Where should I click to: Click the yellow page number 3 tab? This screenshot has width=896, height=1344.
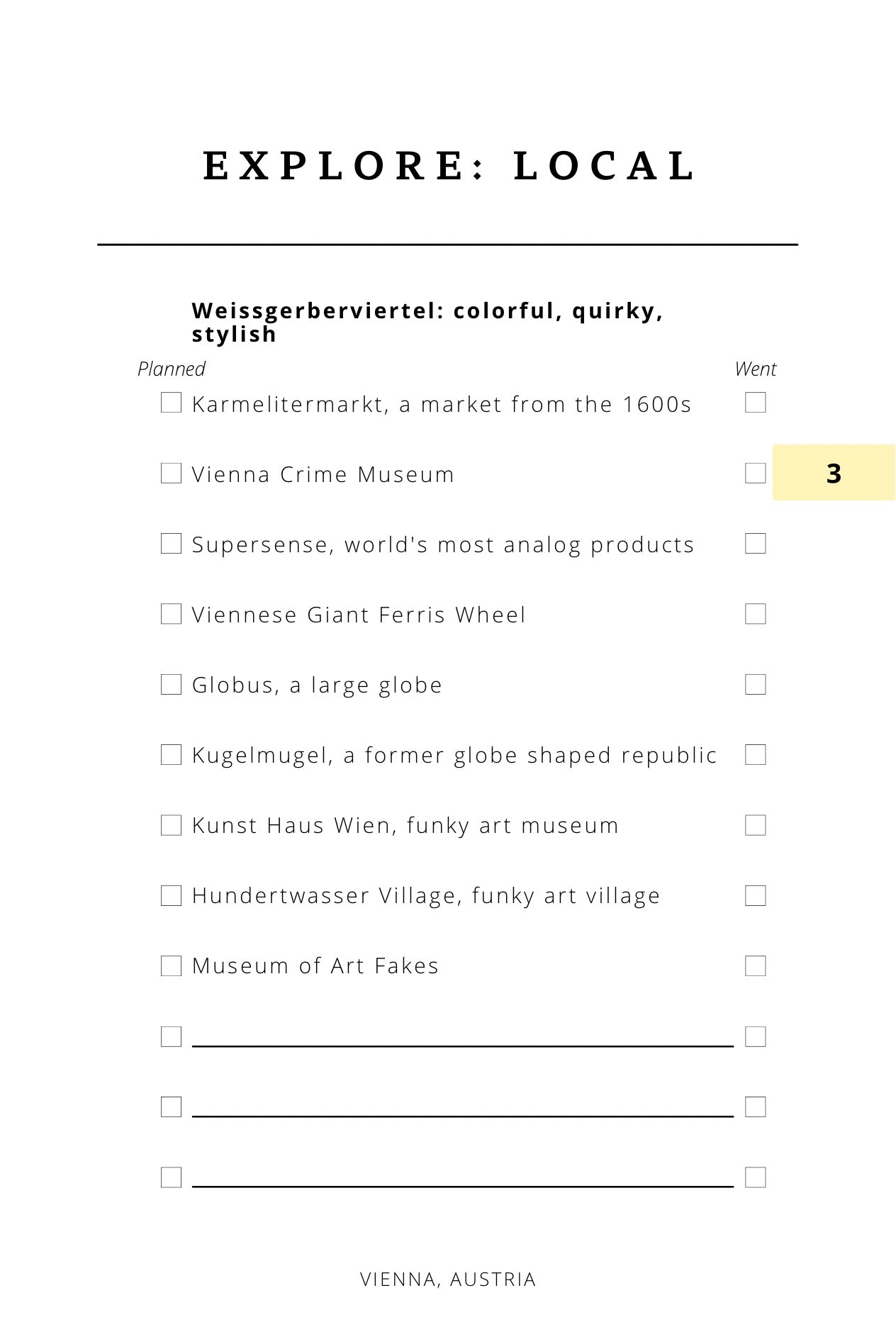[x=834, y=473]
